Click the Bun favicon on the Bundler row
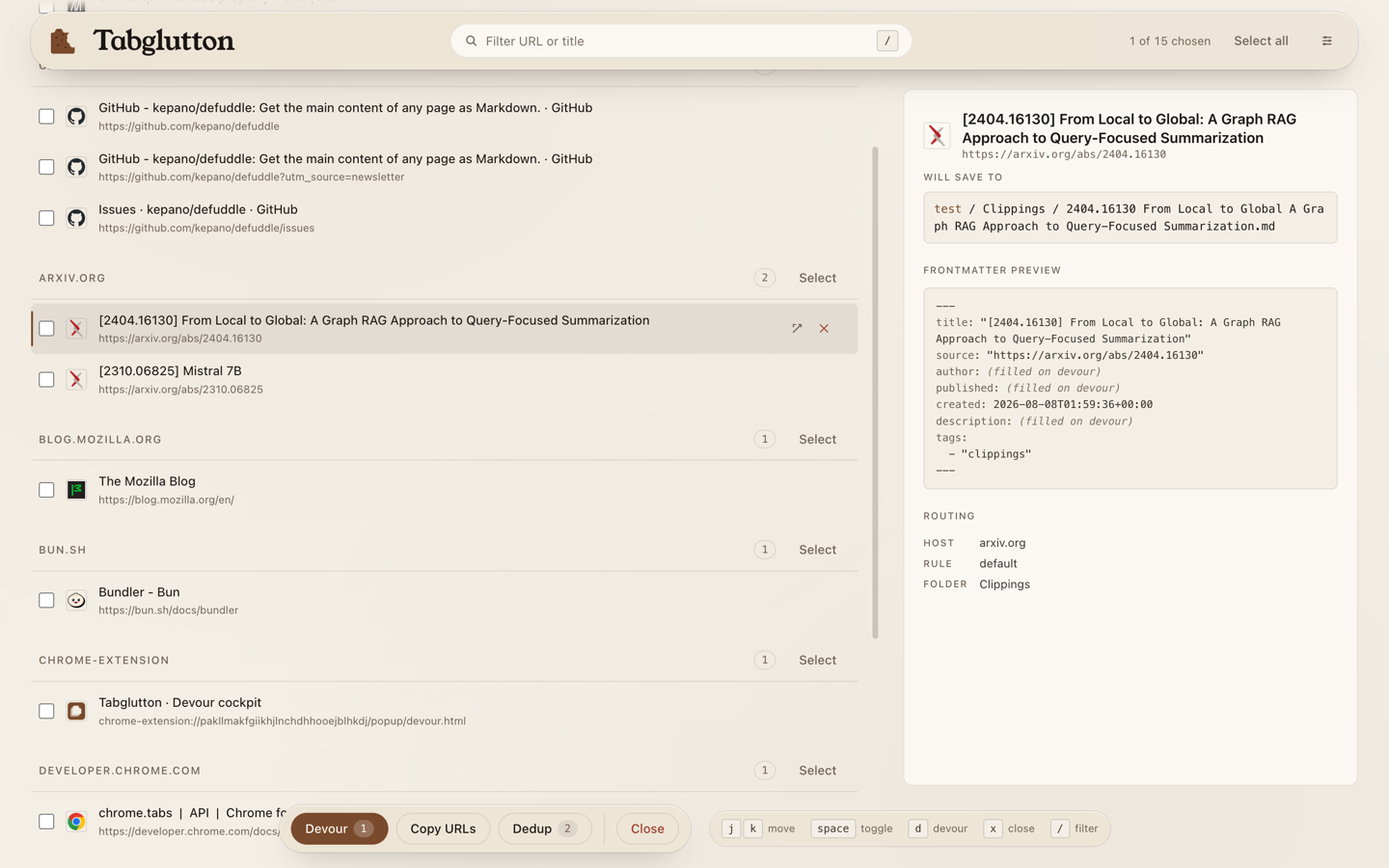The width and height of the screenshot is (1389, 868). [x=76, y=601]
